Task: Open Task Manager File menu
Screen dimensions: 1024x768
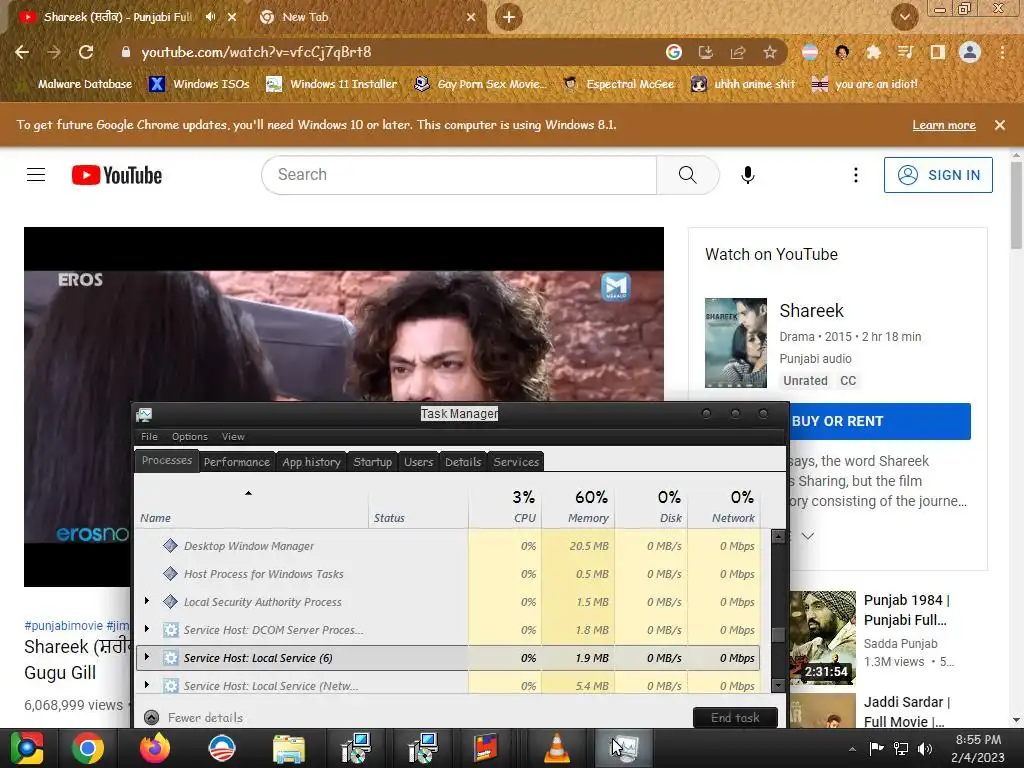Action: click(x=150, y=436)
